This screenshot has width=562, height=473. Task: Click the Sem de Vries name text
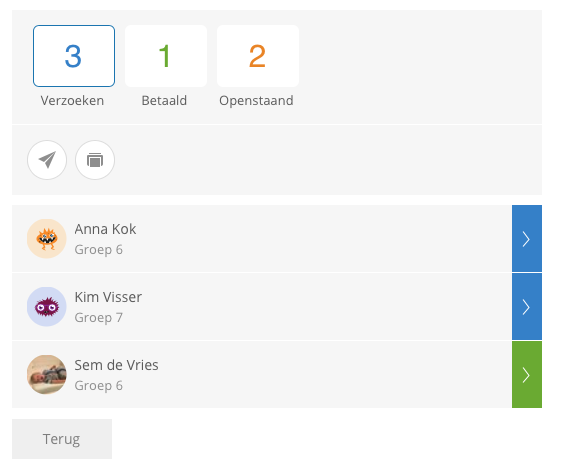pos(116,366)
